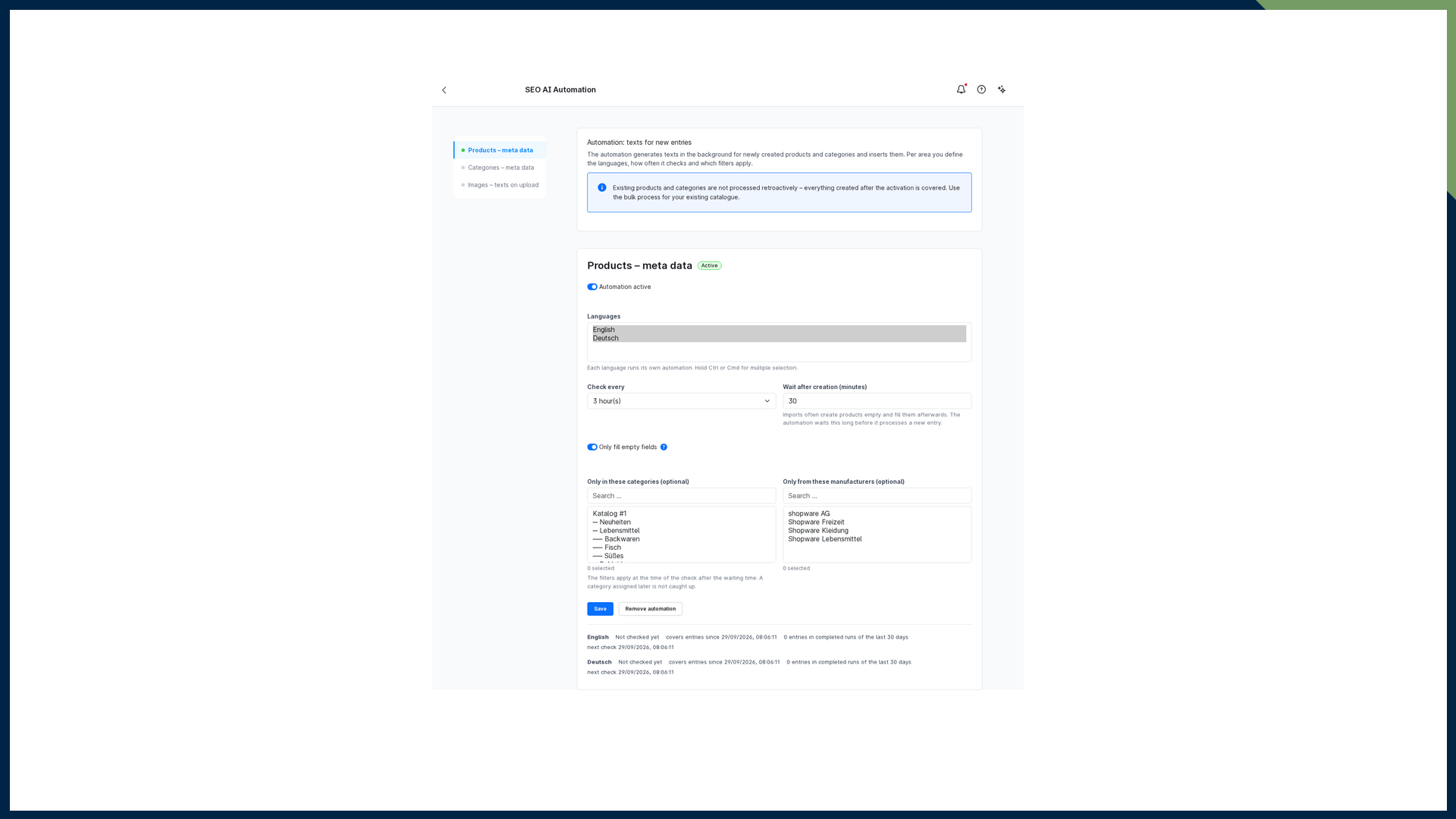The width and height of the screenshot is (1456, 819).
Task: Click Wait after creation minutes field
Action: (x=877, y=401)
